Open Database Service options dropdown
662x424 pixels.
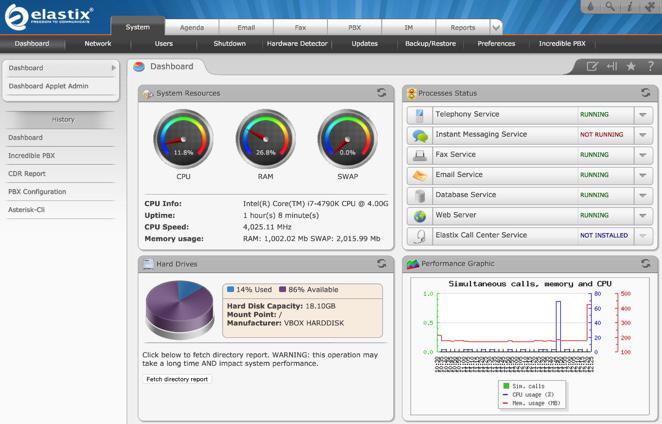pos(643,195)
